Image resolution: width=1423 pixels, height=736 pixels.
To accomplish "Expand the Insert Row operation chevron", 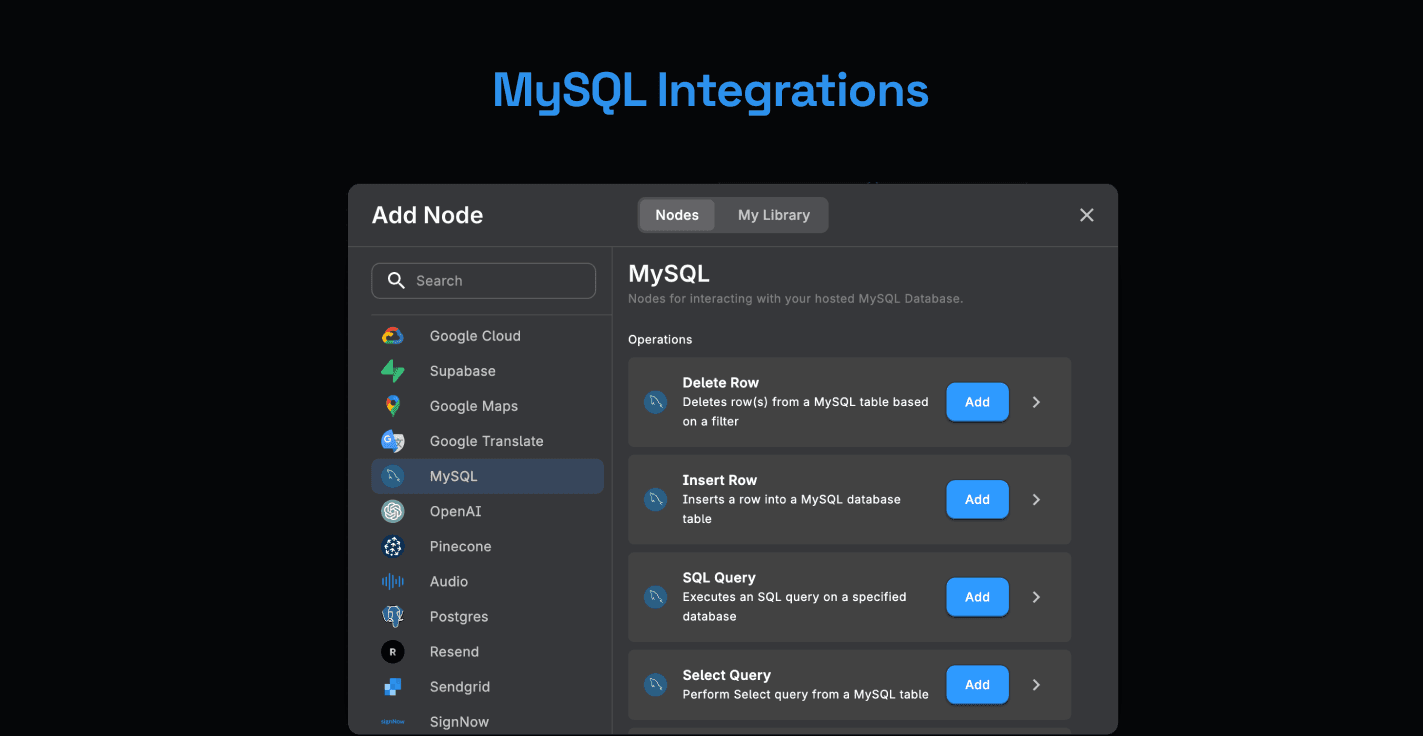I will click(1036, 499).
